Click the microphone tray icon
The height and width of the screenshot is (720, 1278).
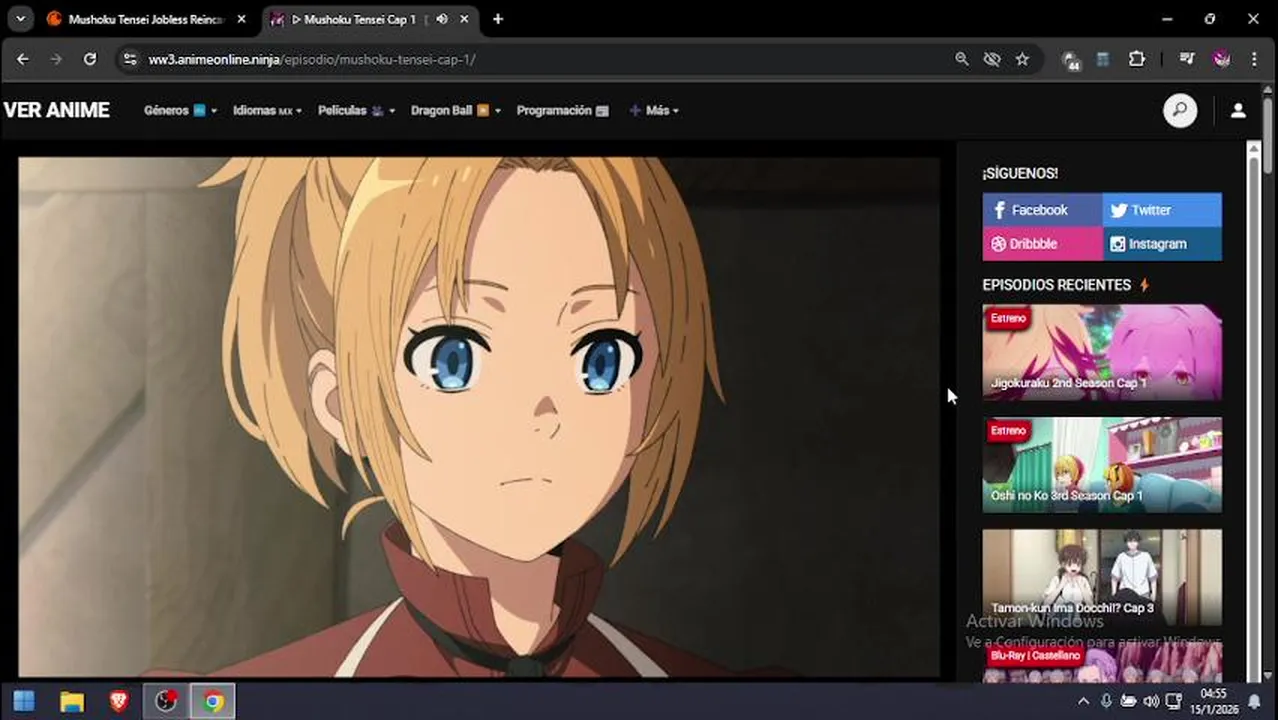[x=1106, y=701]
